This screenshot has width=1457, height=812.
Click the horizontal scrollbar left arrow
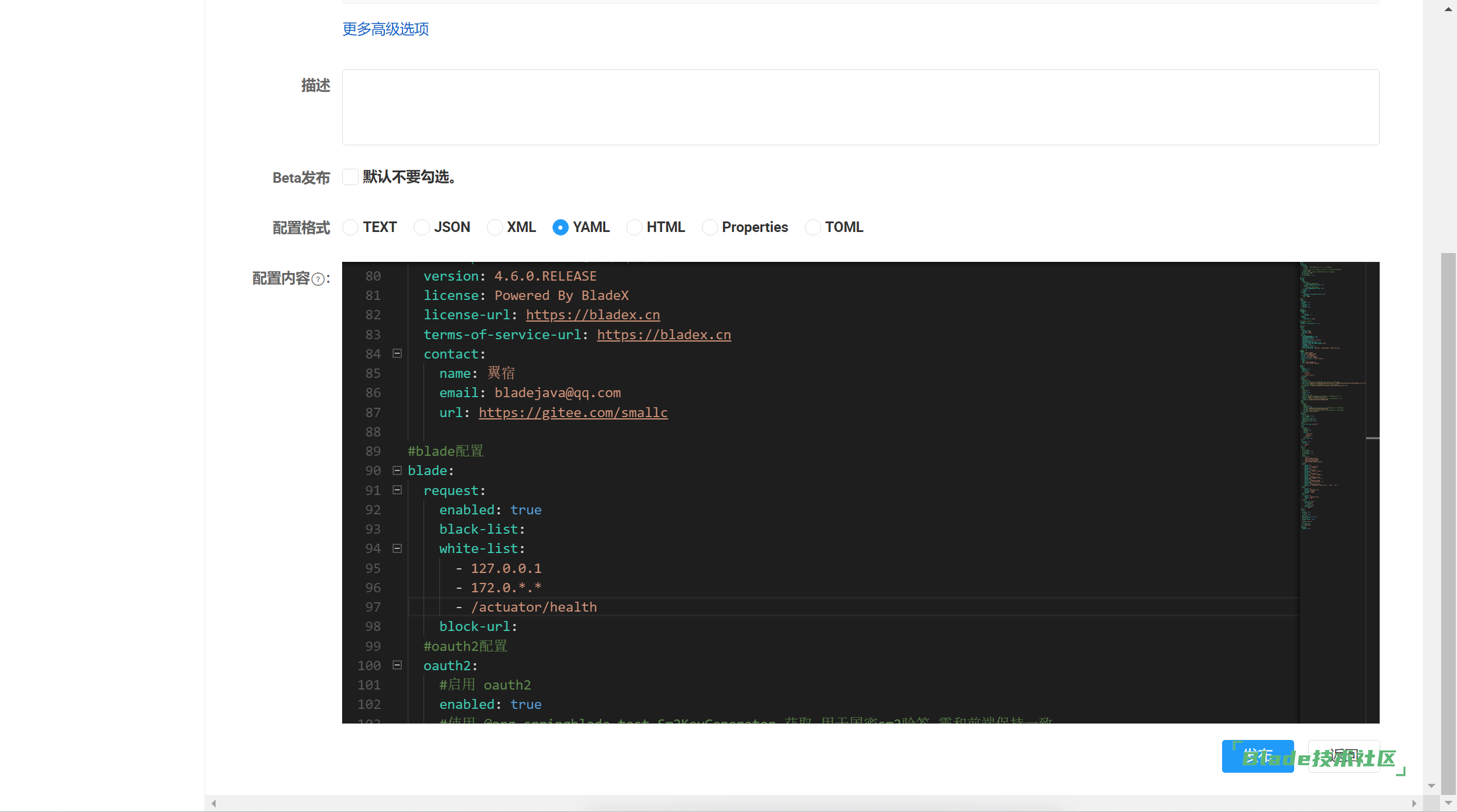(214, 803)
